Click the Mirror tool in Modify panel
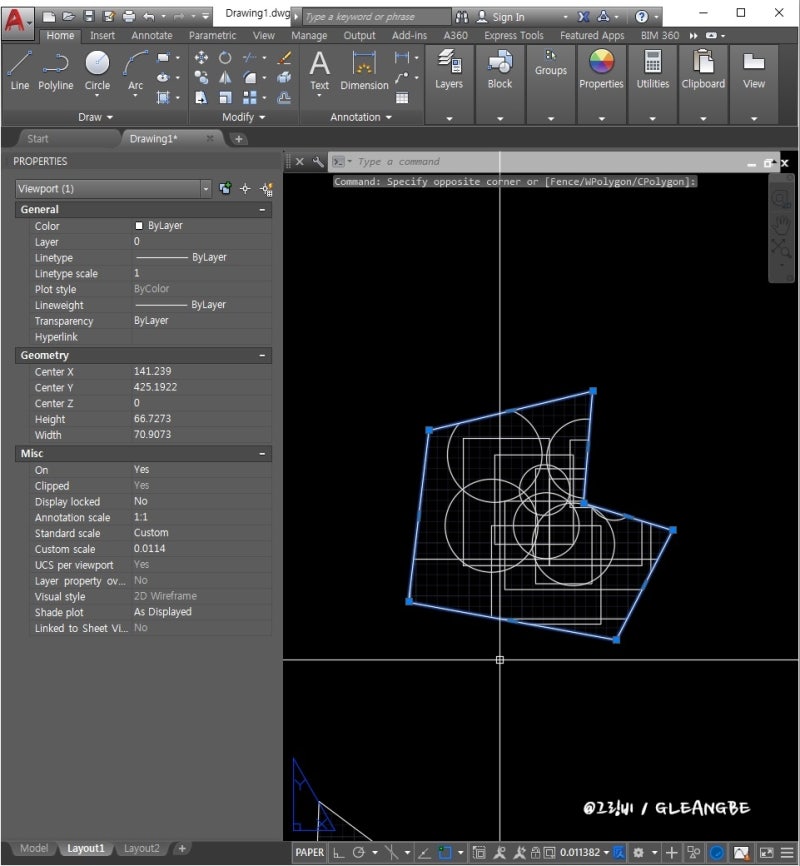Viewport: 800px width, 866px height. pyautogui.click(x=225, y=77)
